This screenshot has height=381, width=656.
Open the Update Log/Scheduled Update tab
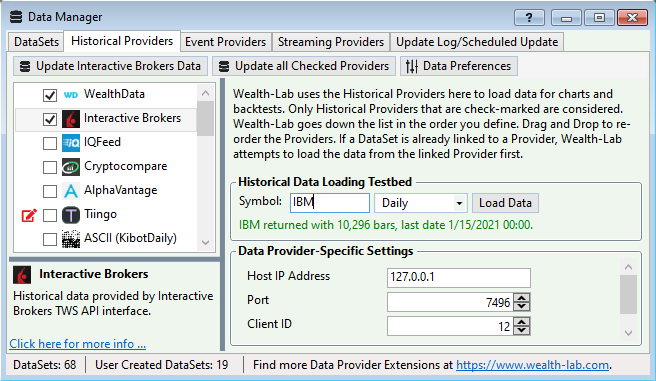pos(477,42)
